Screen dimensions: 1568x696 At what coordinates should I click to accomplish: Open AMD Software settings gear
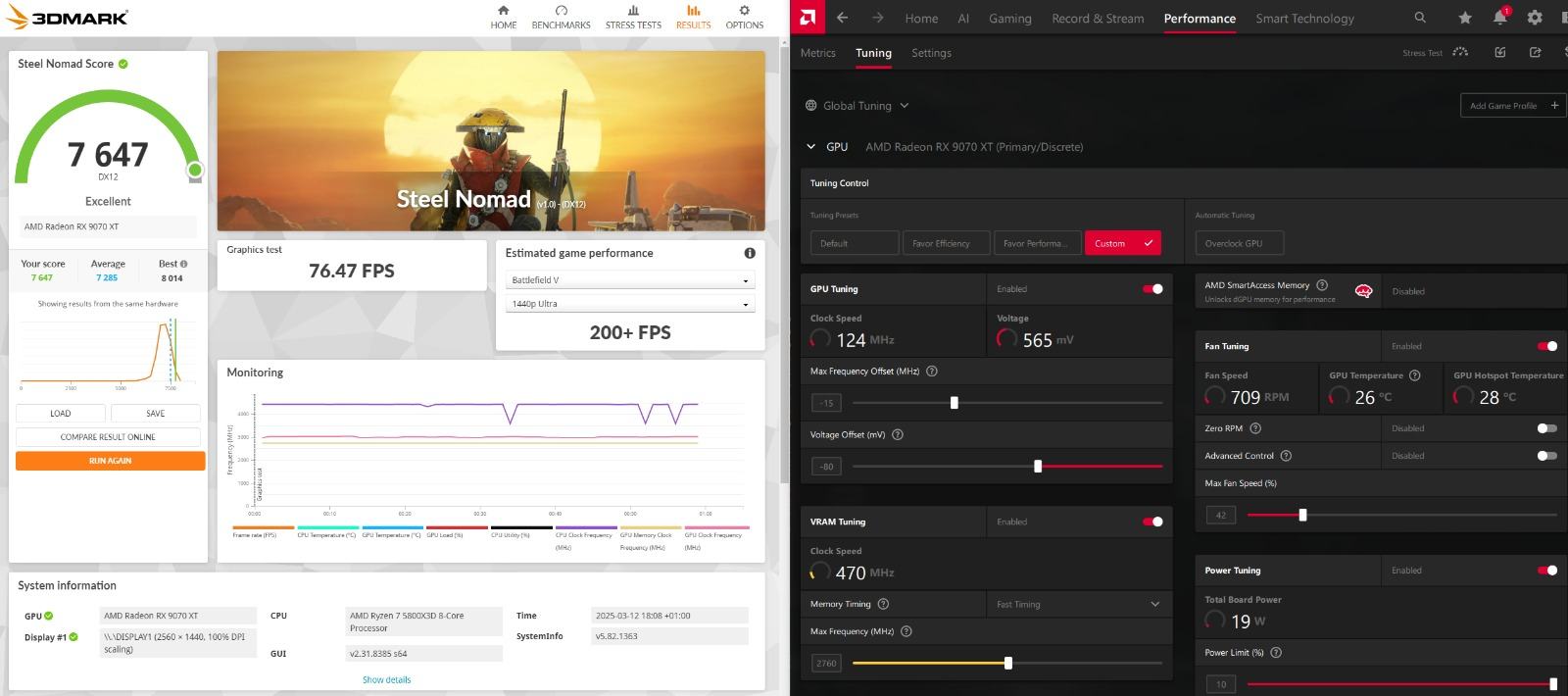pyautogui.click(x=1535, y=18)
